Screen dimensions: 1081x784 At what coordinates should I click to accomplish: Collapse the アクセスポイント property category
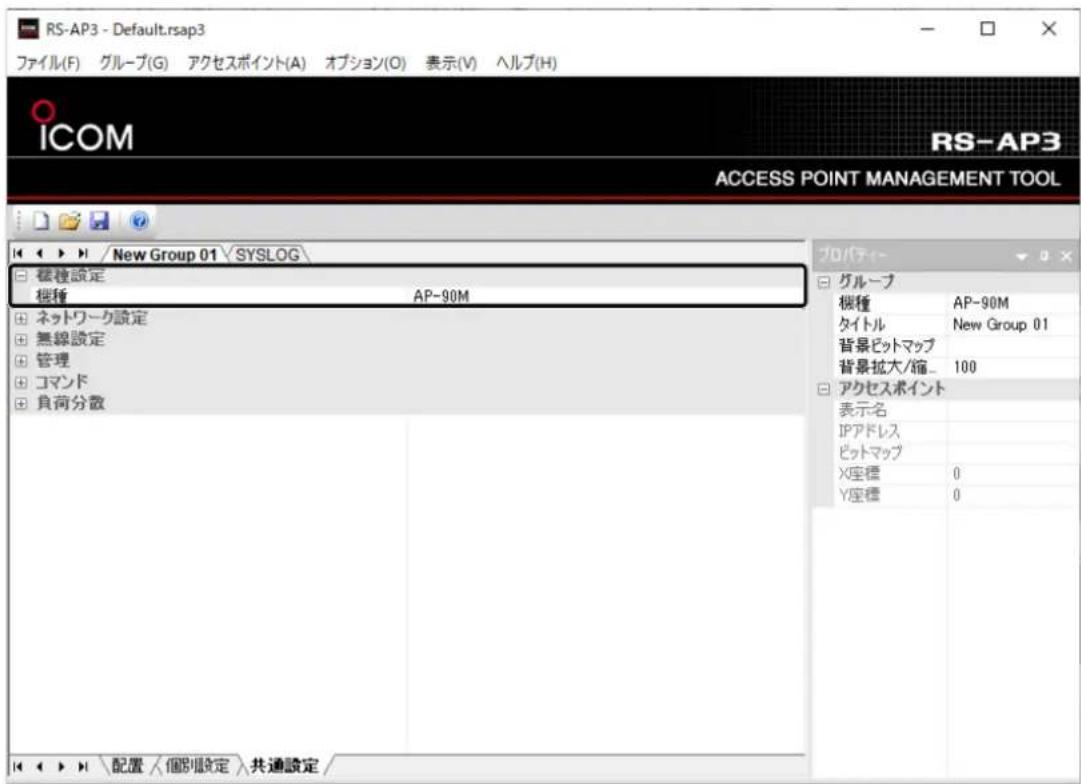click(824, 390)
